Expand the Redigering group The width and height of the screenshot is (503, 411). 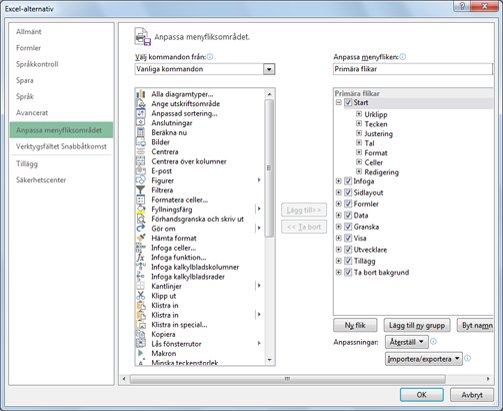coord(359,172)
